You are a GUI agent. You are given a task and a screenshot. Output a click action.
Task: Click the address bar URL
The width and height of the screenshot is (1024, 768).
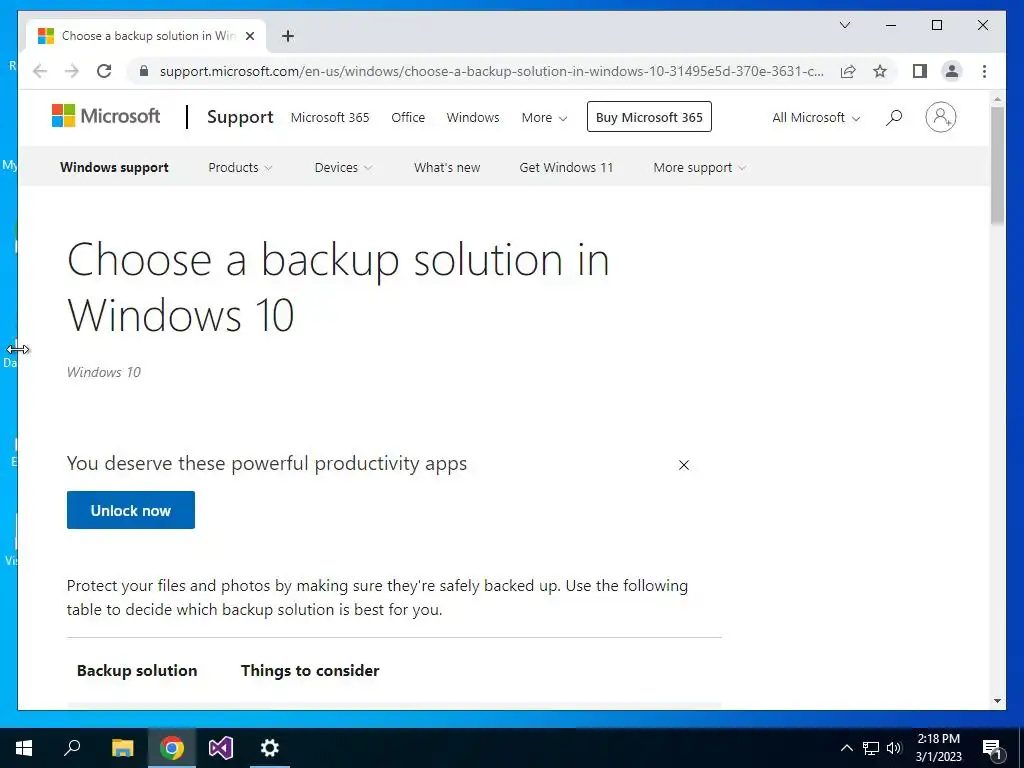click(x=491, y=71)
